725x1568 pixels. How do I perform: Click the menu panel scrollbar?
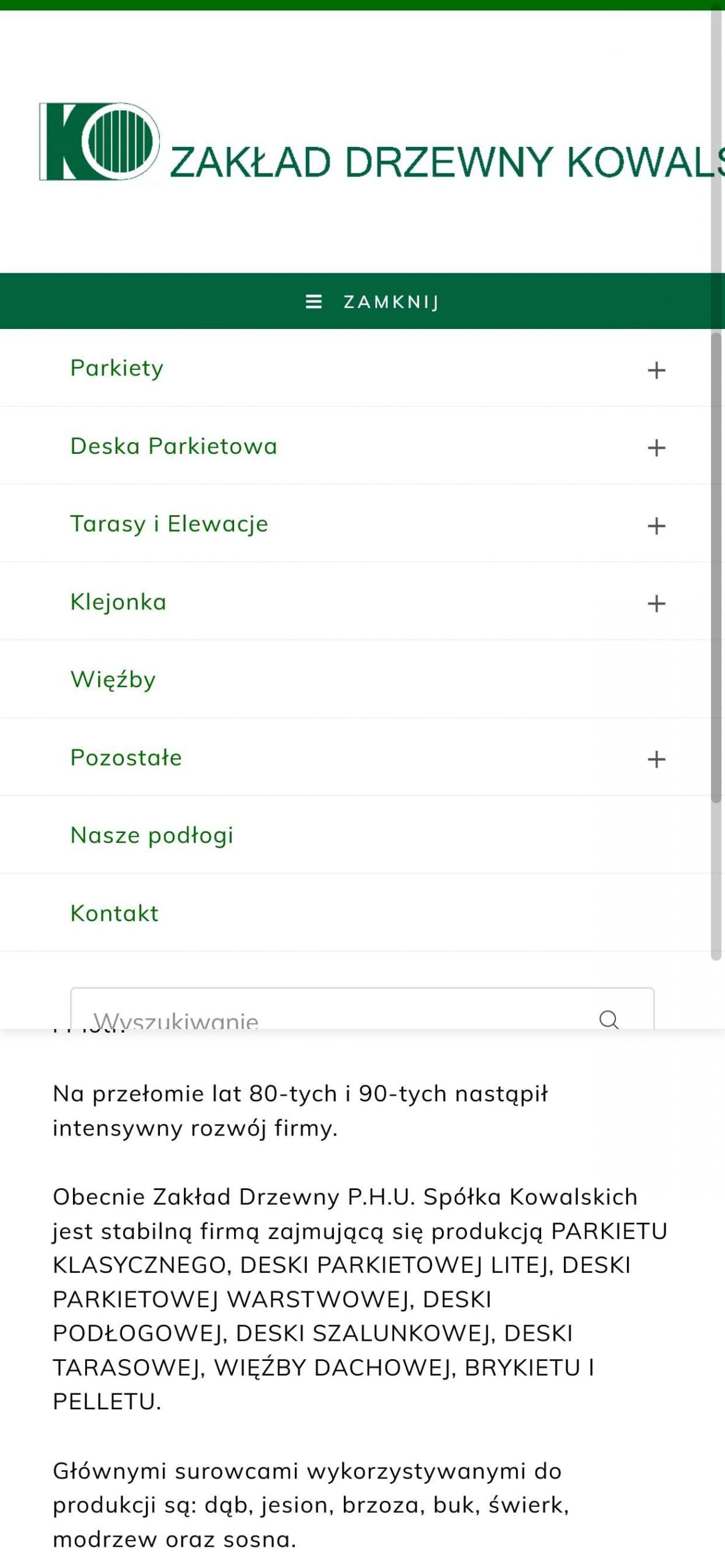(x=716, y=567)
